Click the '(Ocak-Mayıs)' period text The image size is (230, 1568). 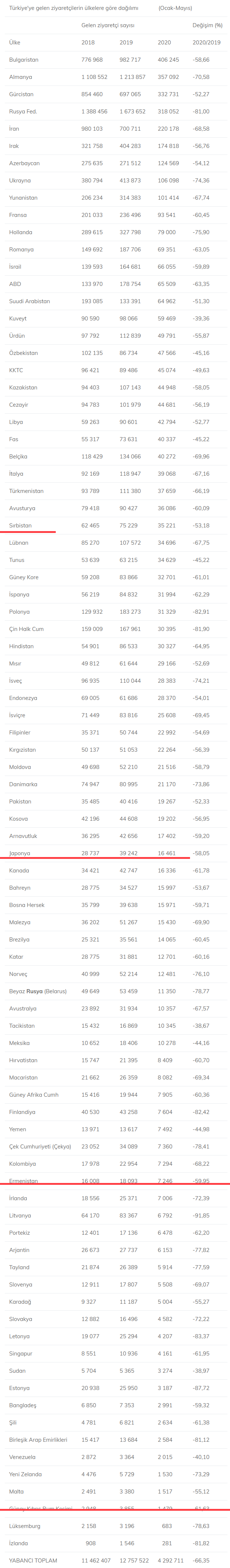pos(175,8)
